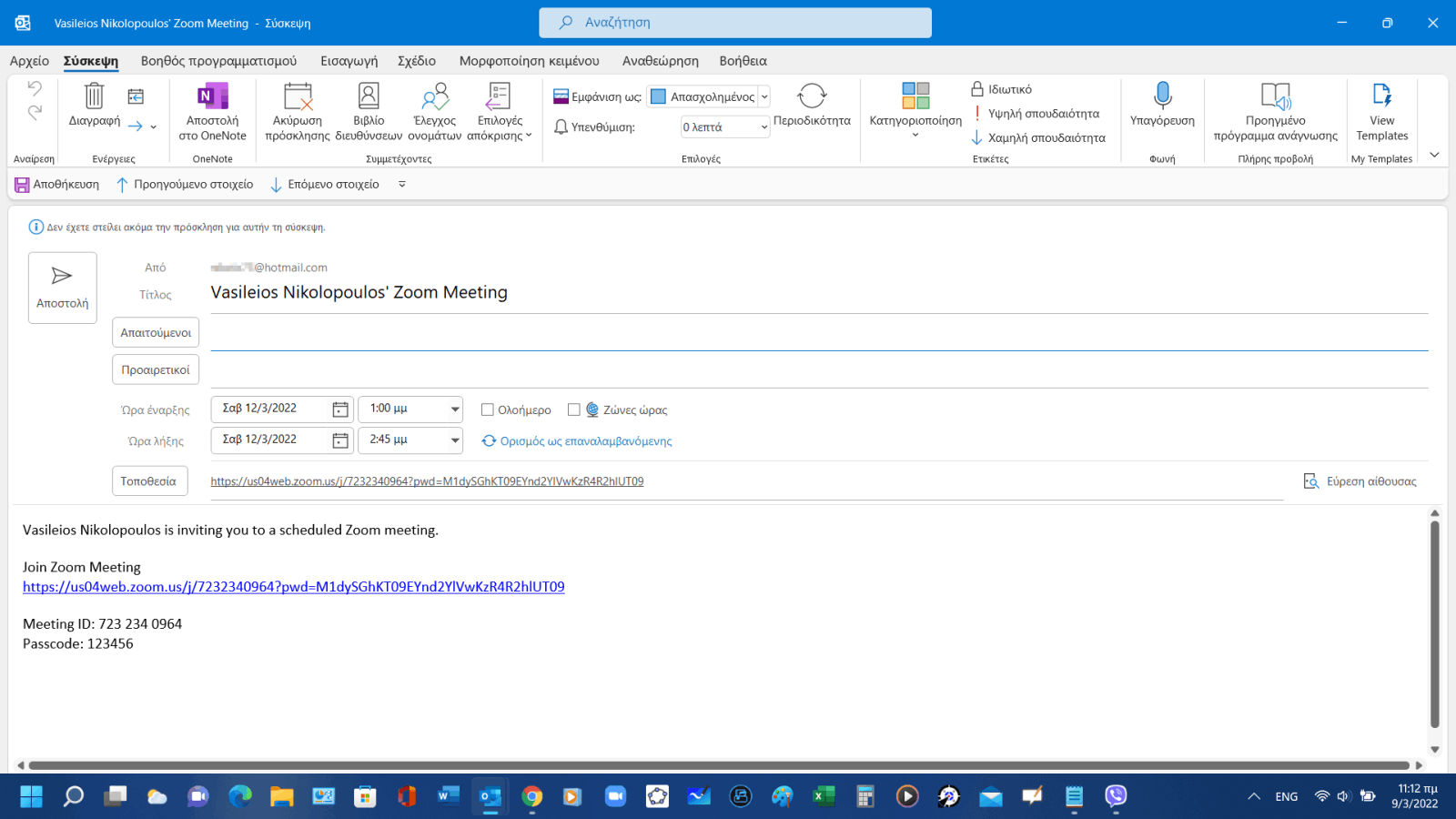Enable the All day (Ολοήμερο) checkbox

[x=488, y=409]
